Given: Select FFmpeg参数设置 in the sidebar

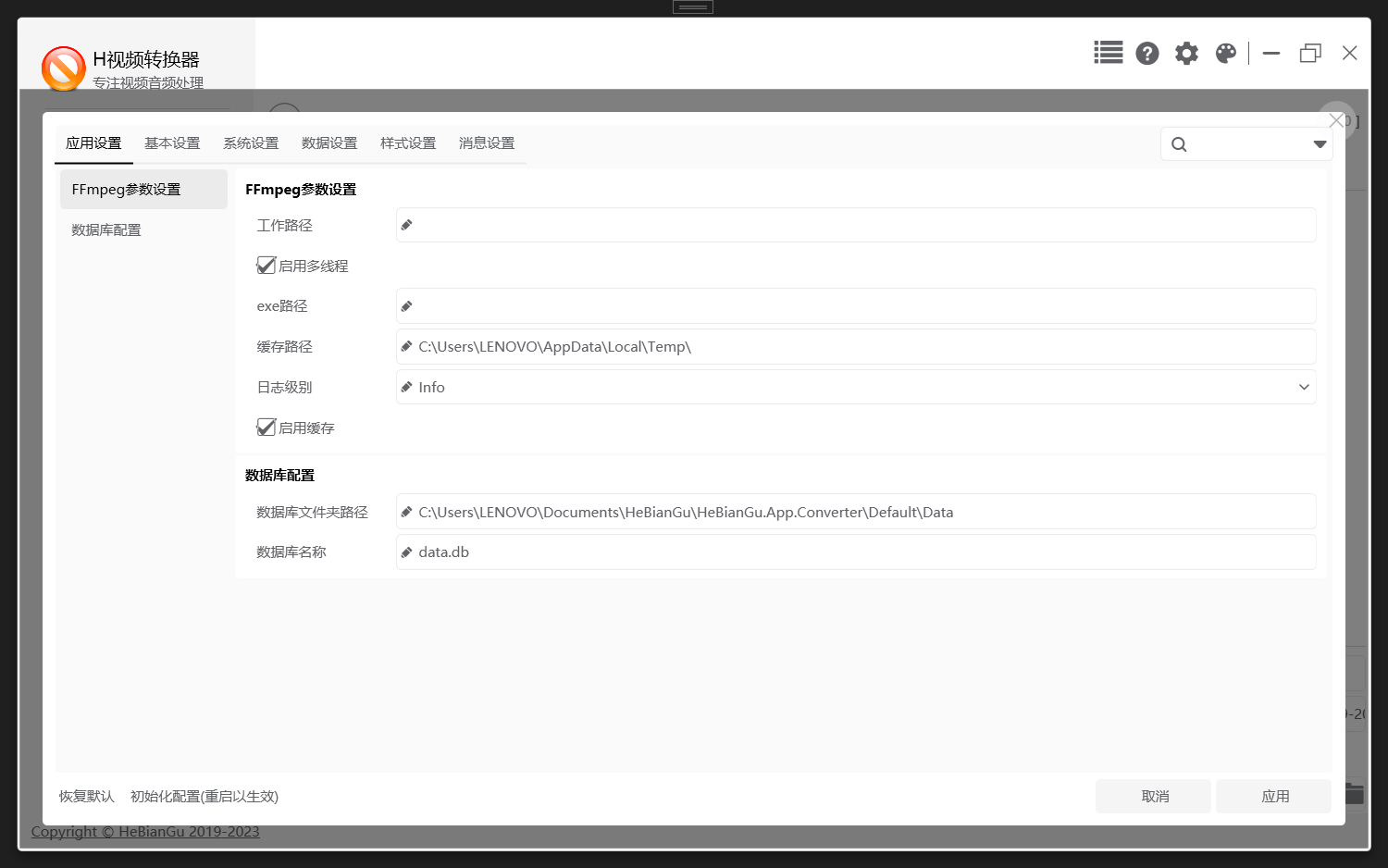Looking at the screenshot, I should (x=143, y=189).
